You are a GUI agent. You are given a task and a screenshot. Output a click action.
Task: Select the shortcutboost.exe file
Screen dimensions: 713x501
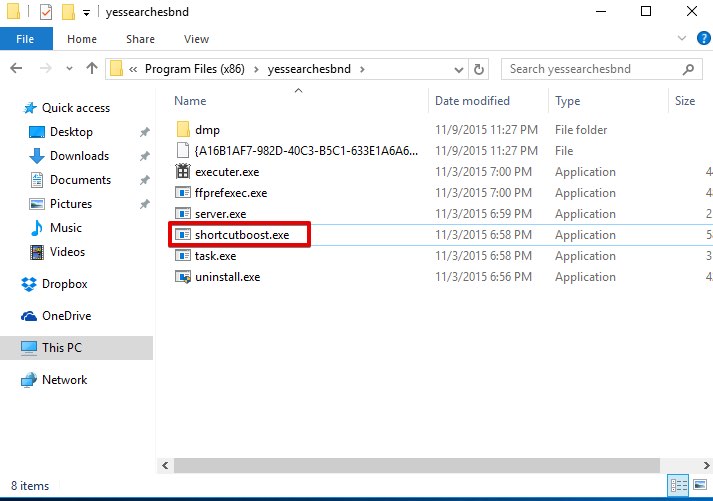tap(239, 235)
